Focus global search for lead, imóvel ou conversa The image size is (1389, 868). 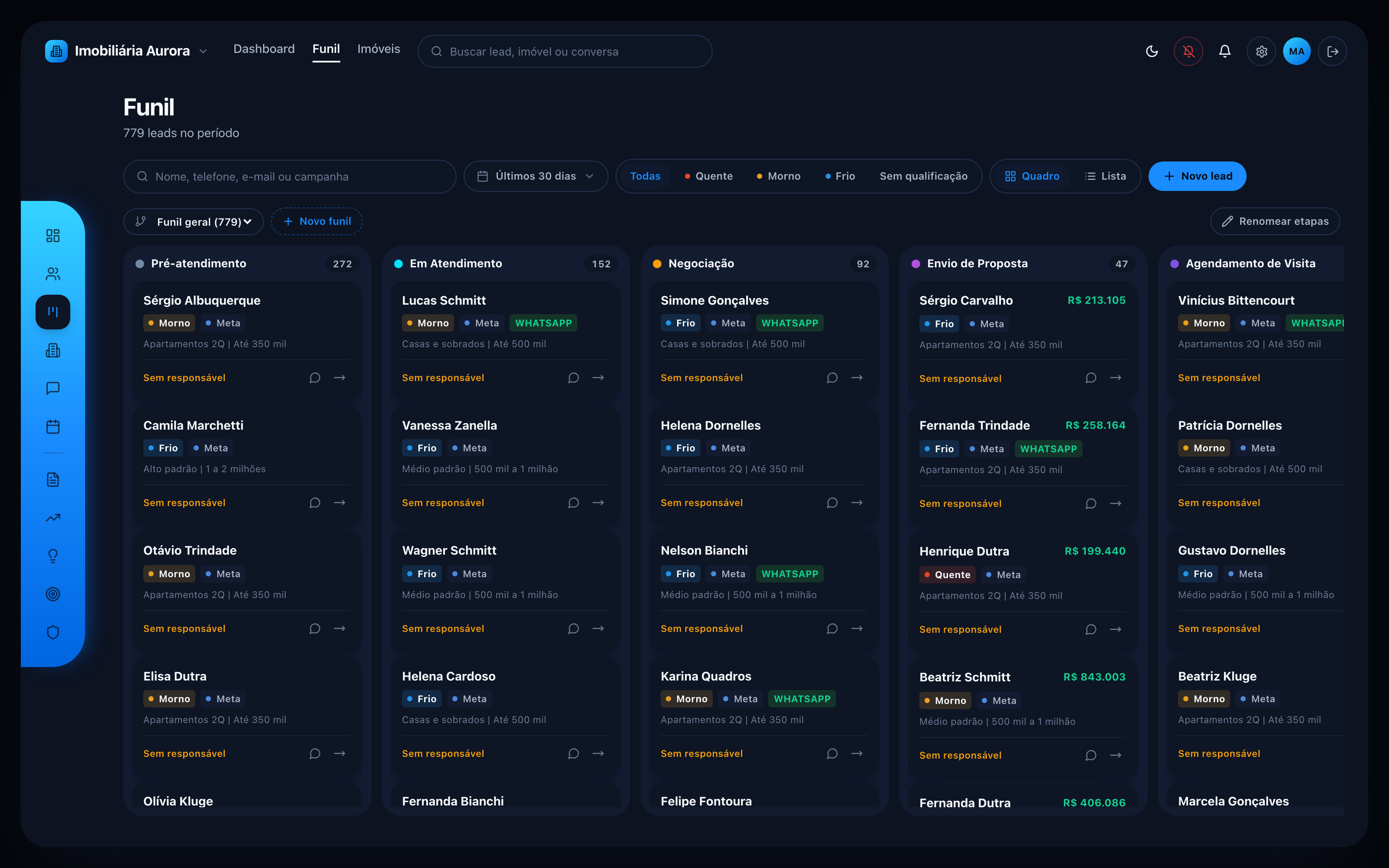[x=565, y=51]
